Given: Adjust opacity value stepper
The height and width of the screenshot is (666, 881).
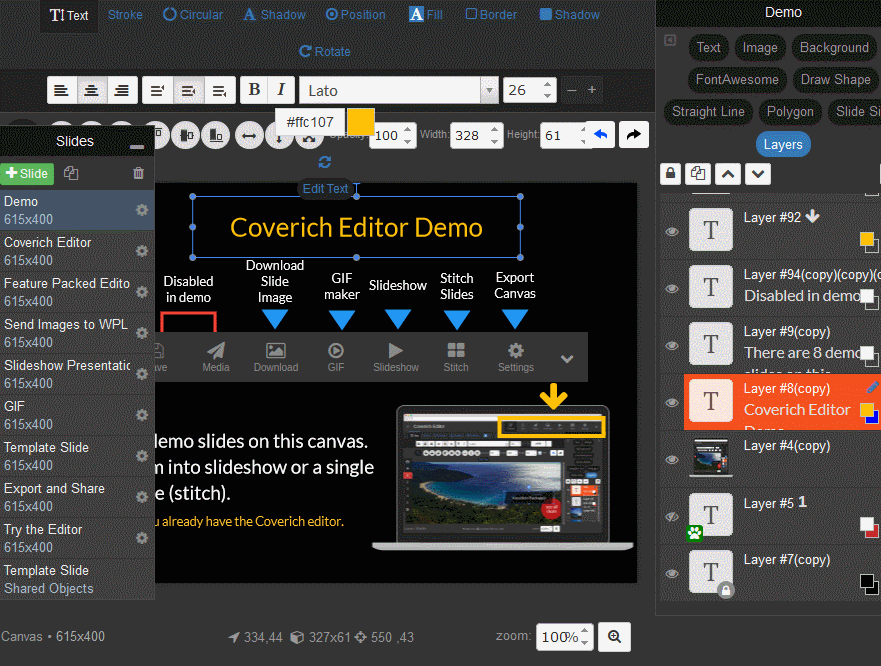Looking at the screenshot, I should click(x=408, y=135).
